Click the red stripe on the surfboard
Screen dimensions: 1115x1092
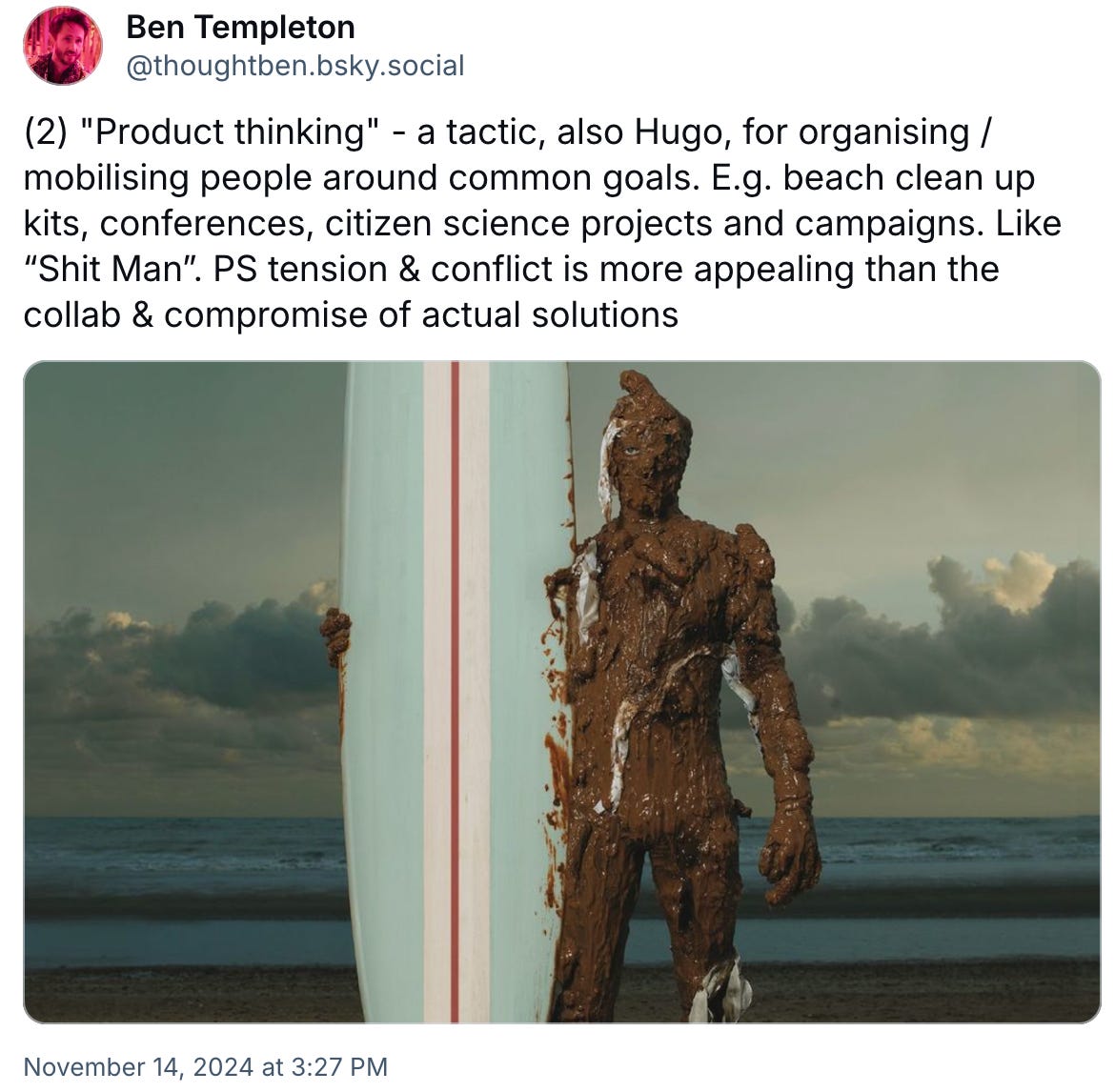455,692
